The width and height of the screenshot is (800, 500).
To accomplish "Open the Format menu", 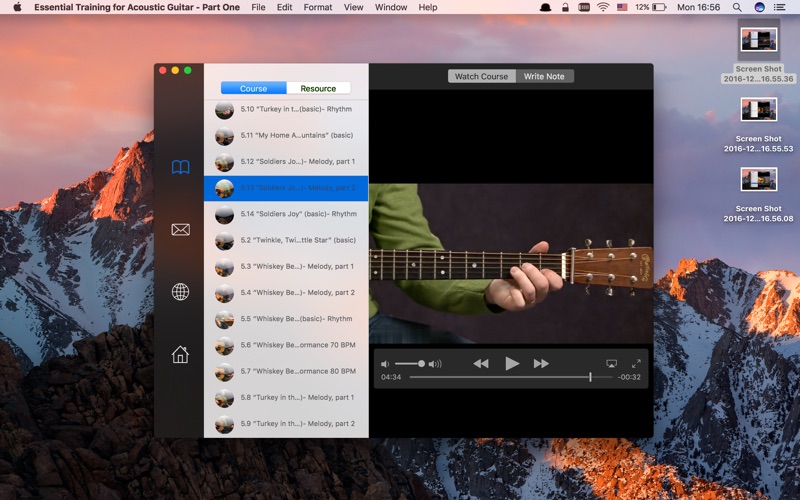I will tap(318, 7).
